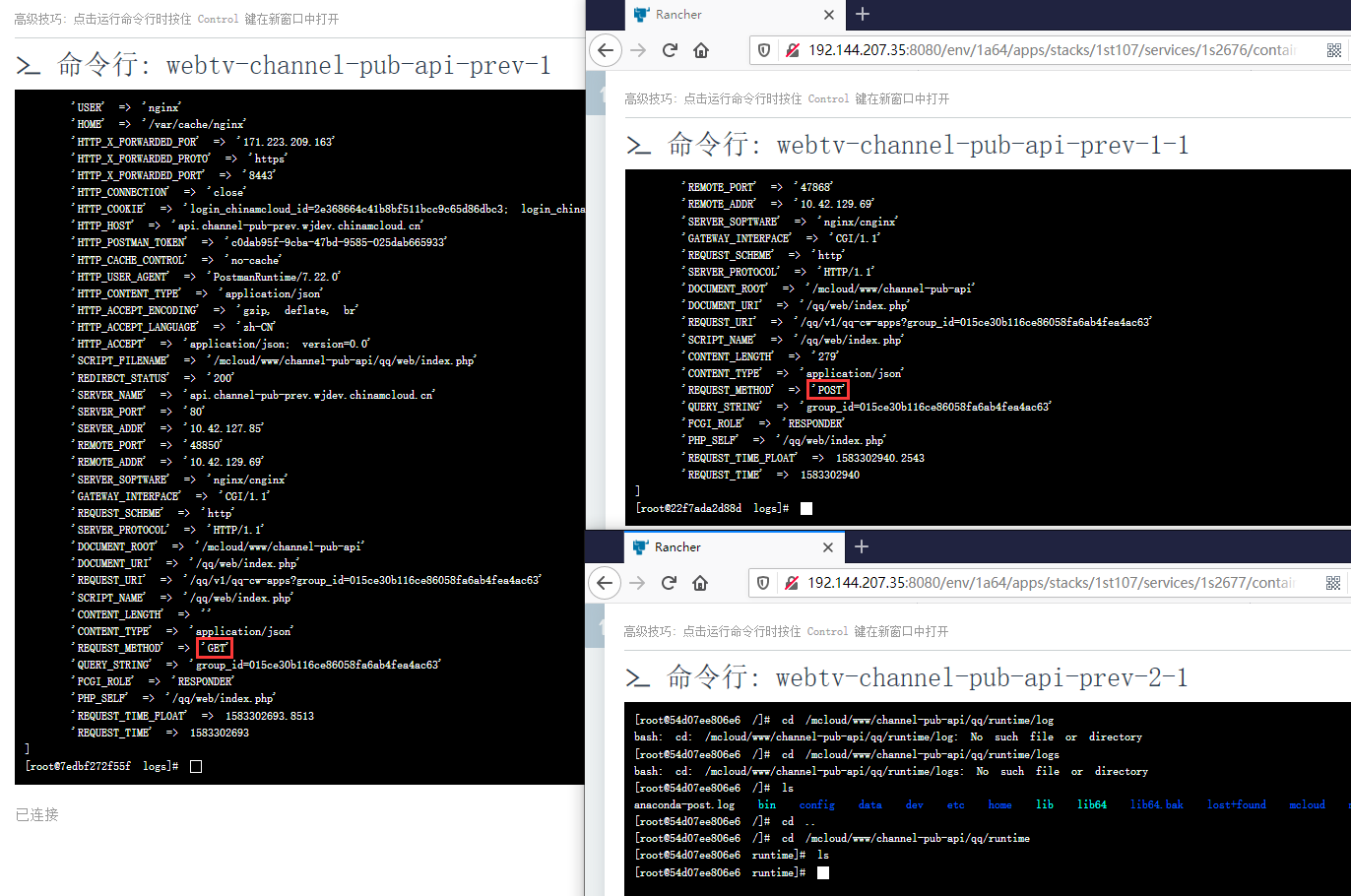The width and height of the screenshot is (1351, 896).
Task: Select the Rancher tab in bottom browser window
Action: tap(734, 547)
